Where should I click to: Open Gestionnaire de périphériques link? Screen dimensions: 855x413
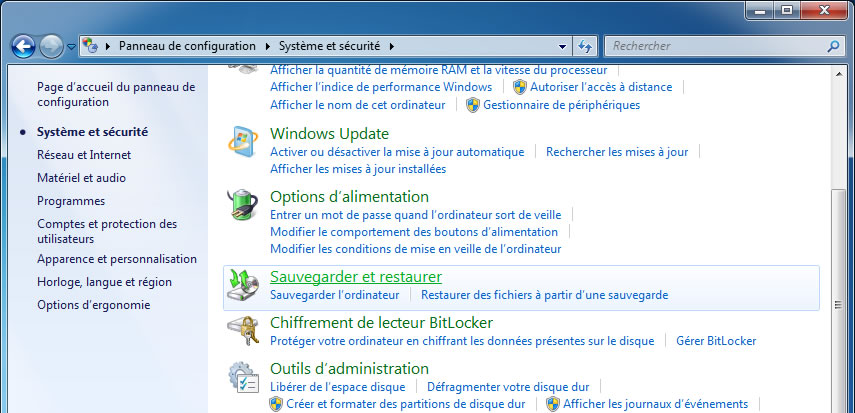(x=561, y=105)
